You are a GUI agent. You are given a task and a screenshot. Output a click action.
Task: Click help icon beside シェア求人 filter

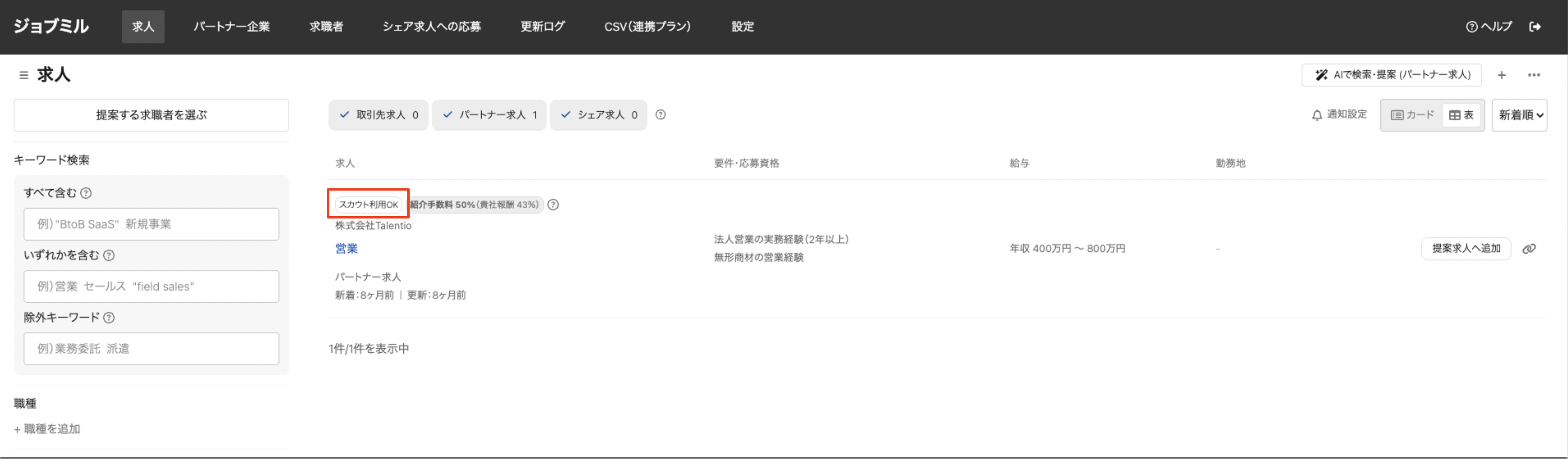[660, 114]
